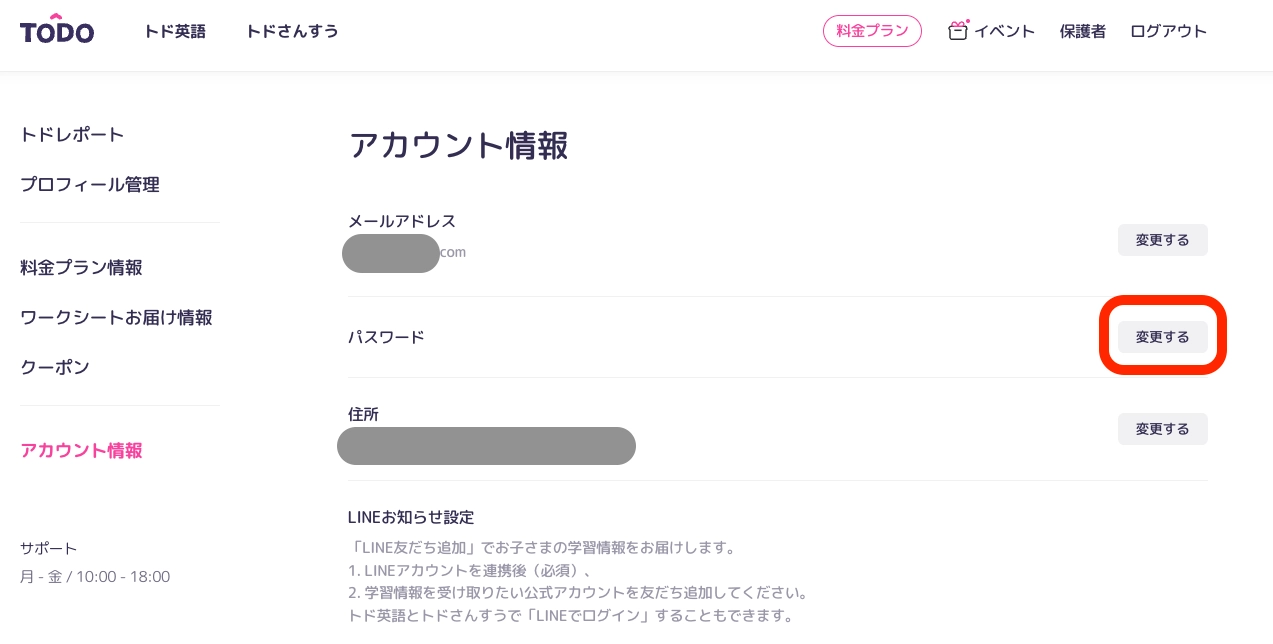Click the LINEお知らせ設定 heading
This screenshot has height=644, width=1273.
(411, 517)
